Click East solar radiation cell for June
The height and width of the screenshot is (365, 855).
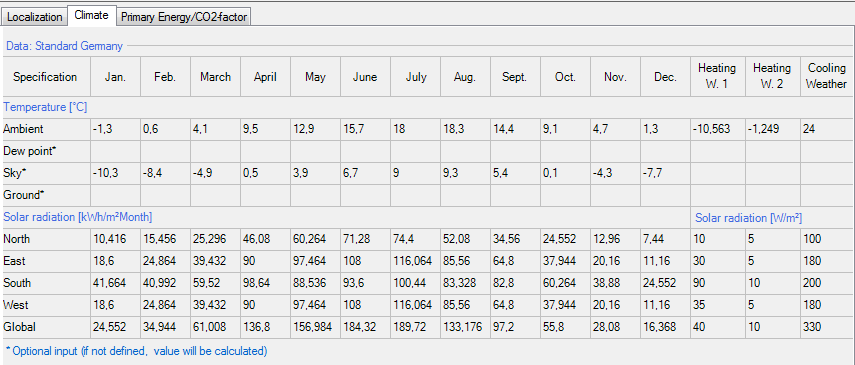[365, 261]
